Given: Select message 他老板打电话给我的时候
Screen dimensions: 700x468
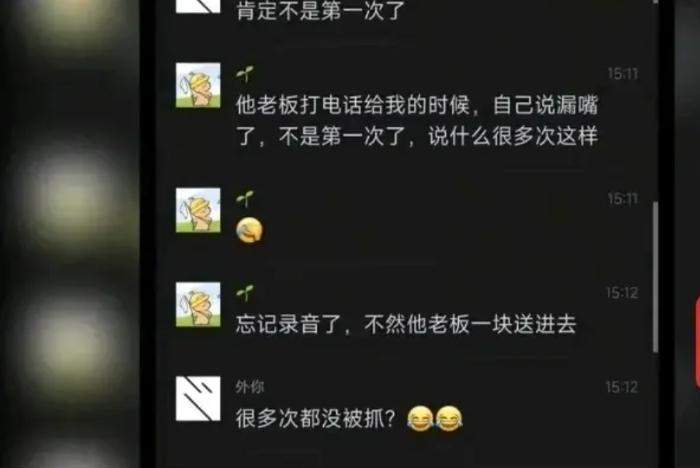Looking at the screenshot, I should coord(417,121).
